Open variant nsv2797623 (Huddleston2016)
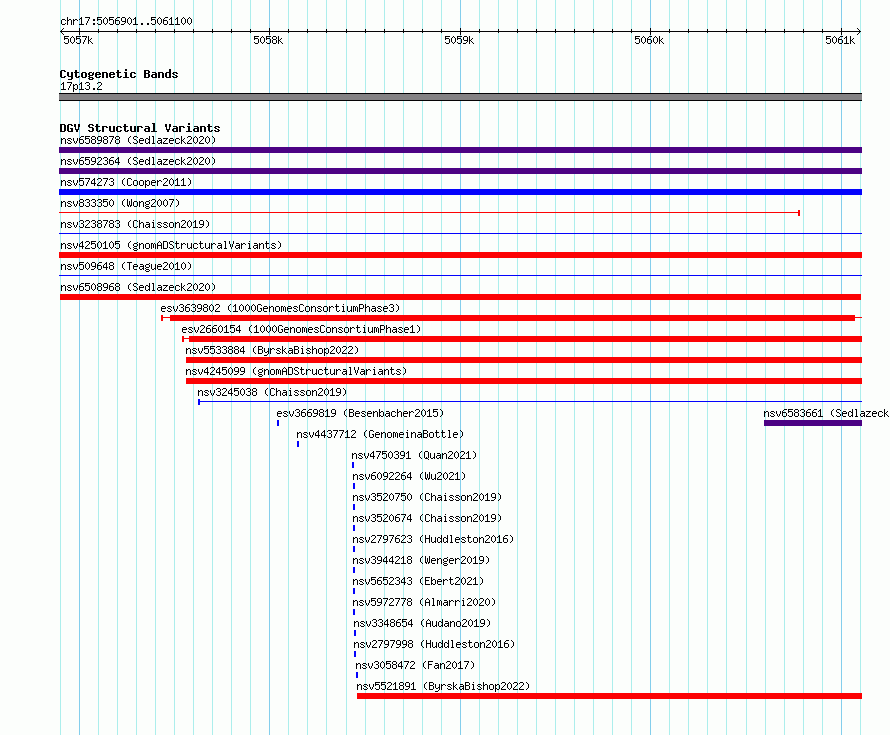 433,539
